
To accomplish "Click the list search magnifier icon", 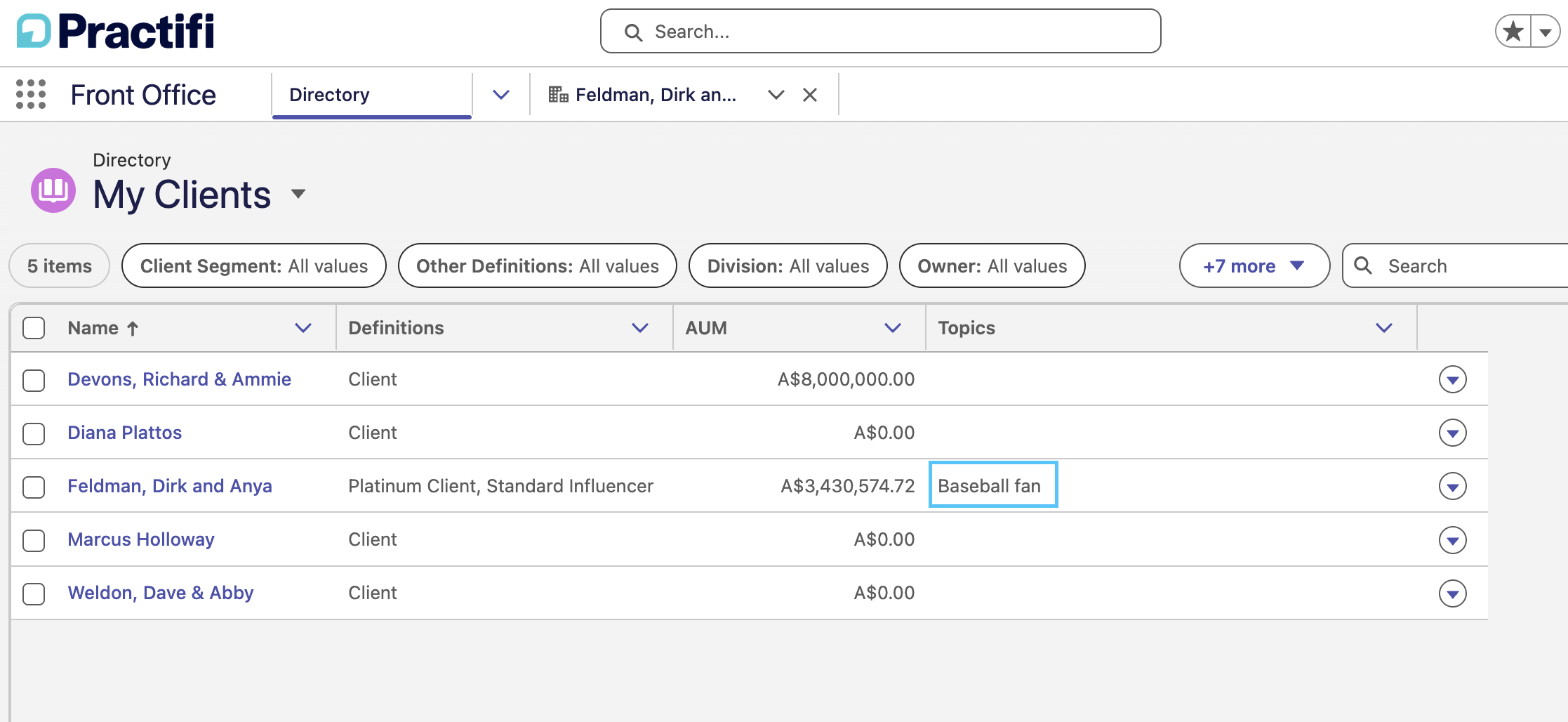I will [1363, 265].
